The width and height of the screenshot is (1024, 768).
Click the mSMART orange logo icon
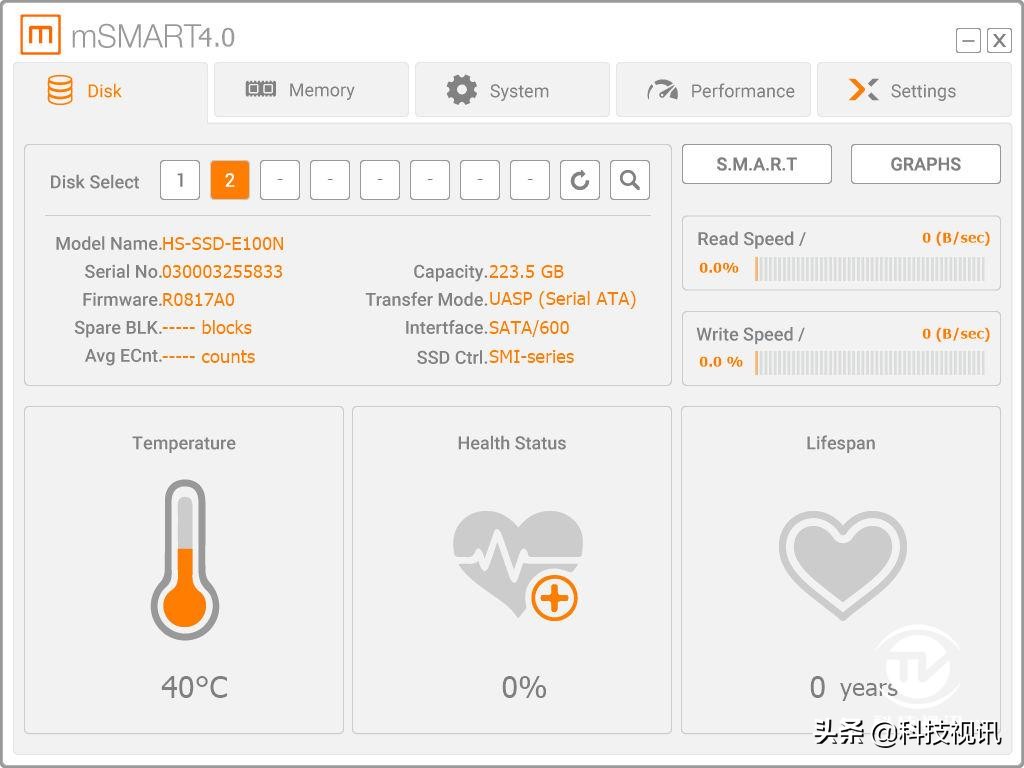coord(40,35)
